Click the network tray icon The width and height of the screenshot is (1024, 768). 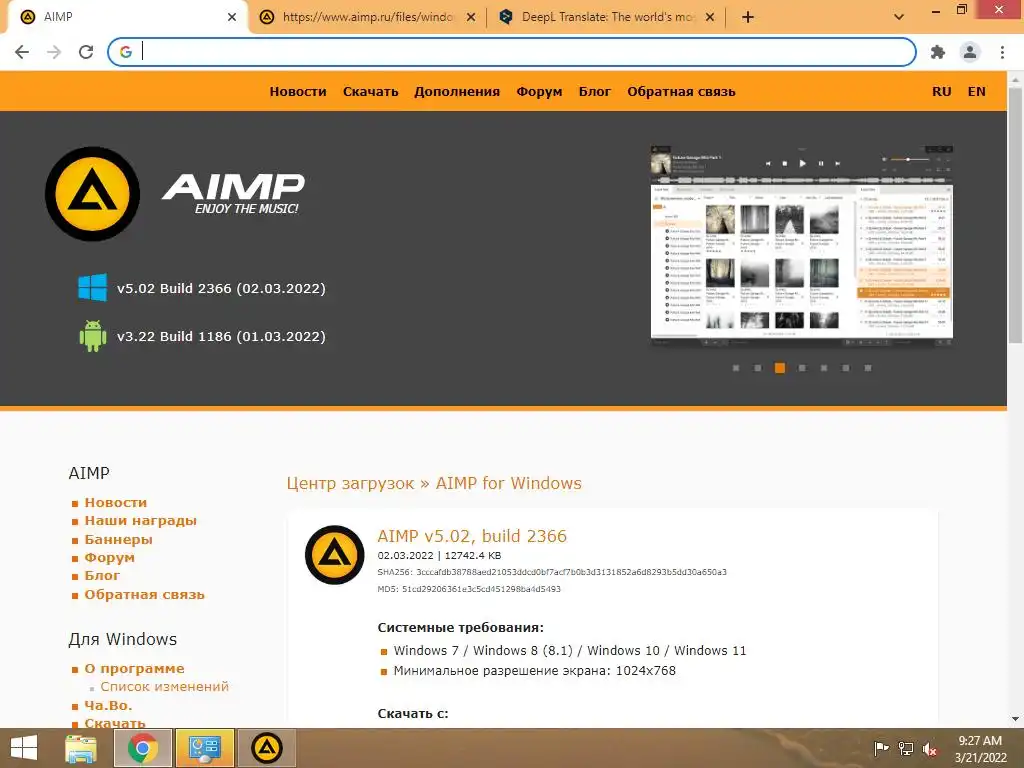coord(906,749)
